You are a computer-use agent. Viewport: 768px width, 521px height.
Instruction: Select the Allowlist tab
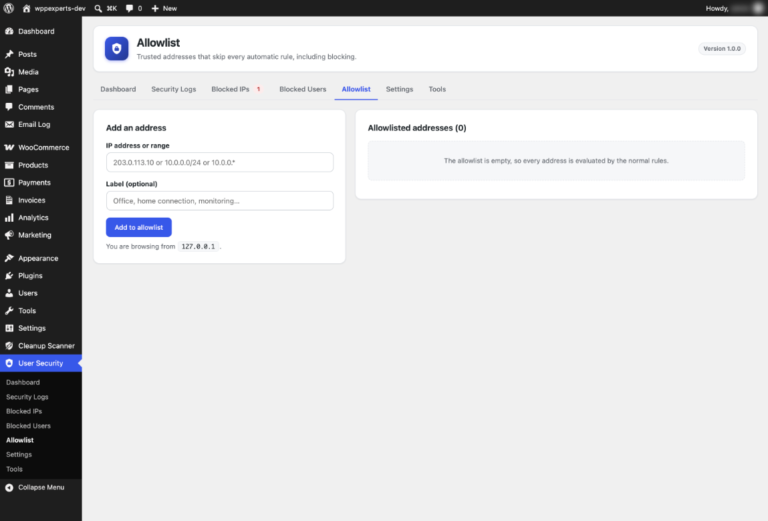pyautogui.click(x=356, y=89)
